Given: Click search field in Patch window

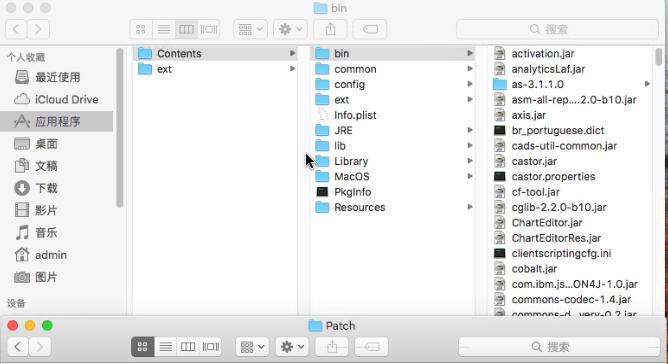Looking at the screenshot, I should click(559, 347).
